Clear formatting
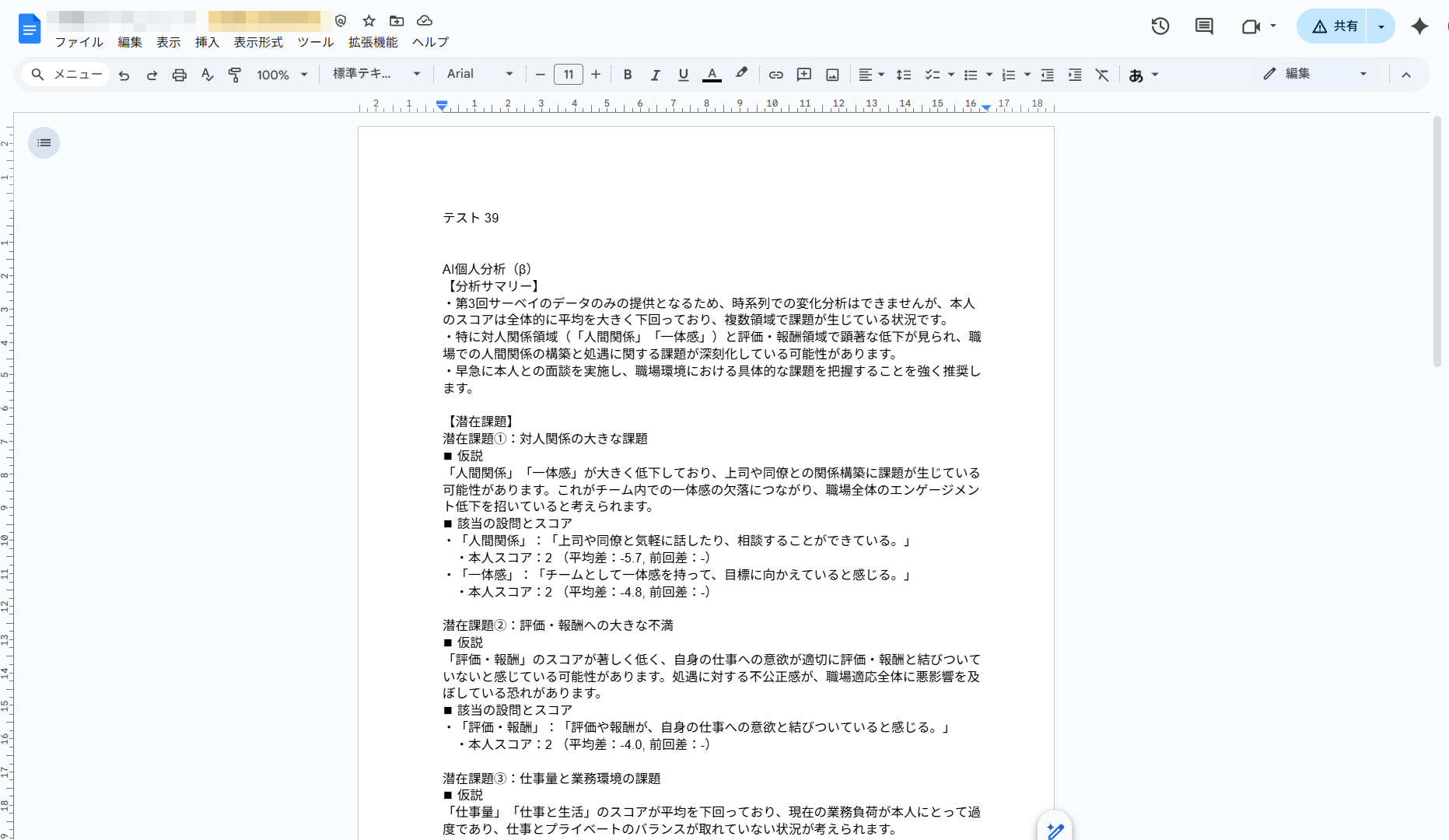The width and height of the screenshot is (1449, 840). (x=1102, y=75)
